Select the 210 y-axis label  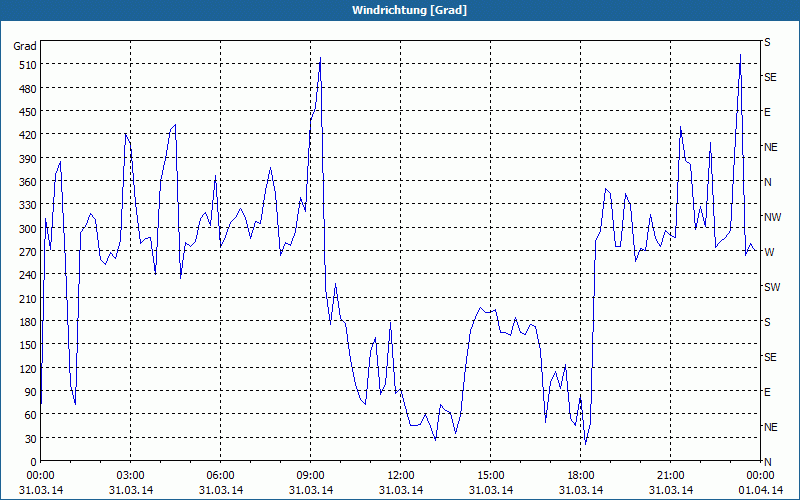tap(28, 298)
